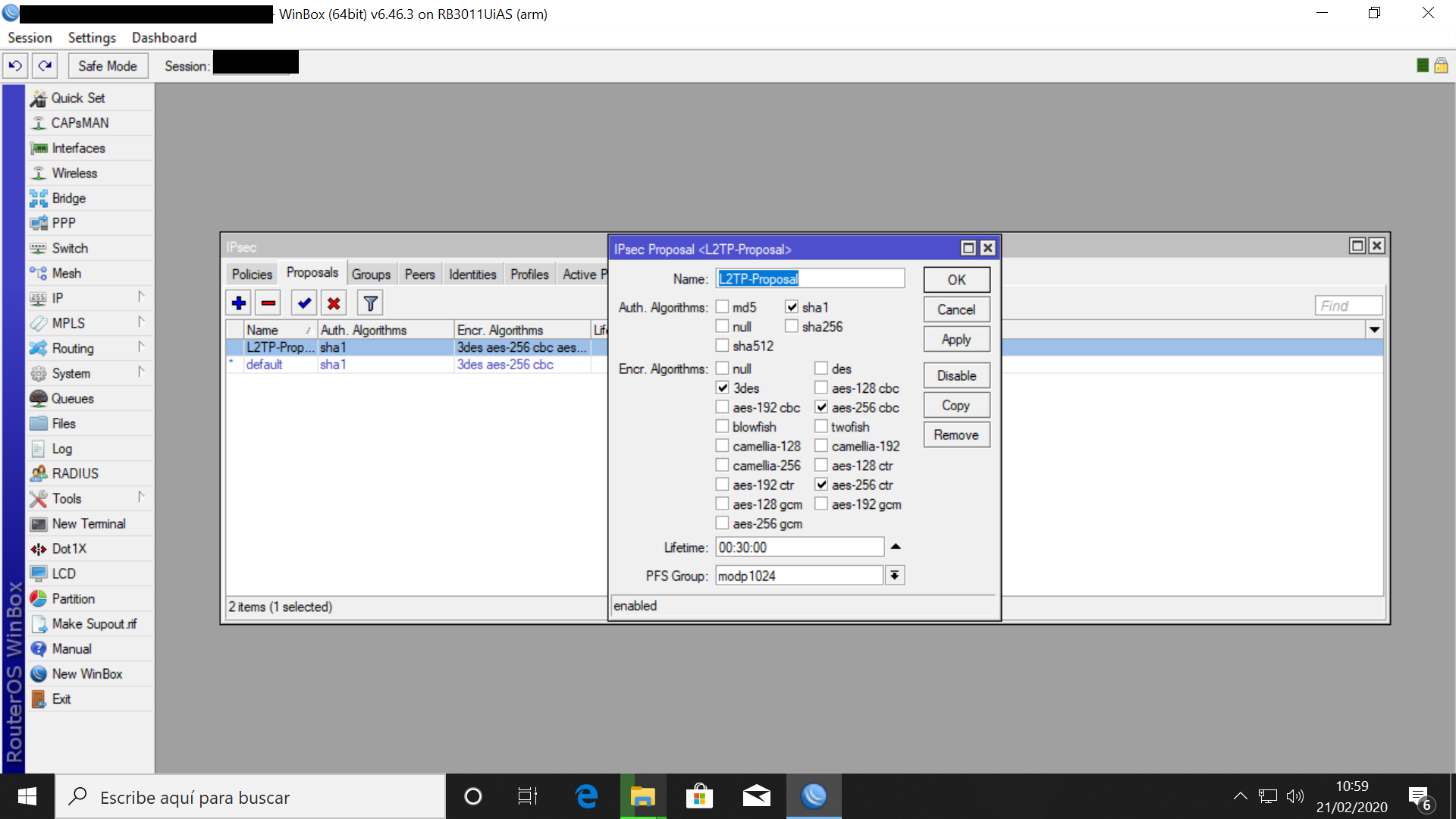Open Microsoft Edge from the taskbar
This screenshot has width=1456, height=819.
click(586, 796)
